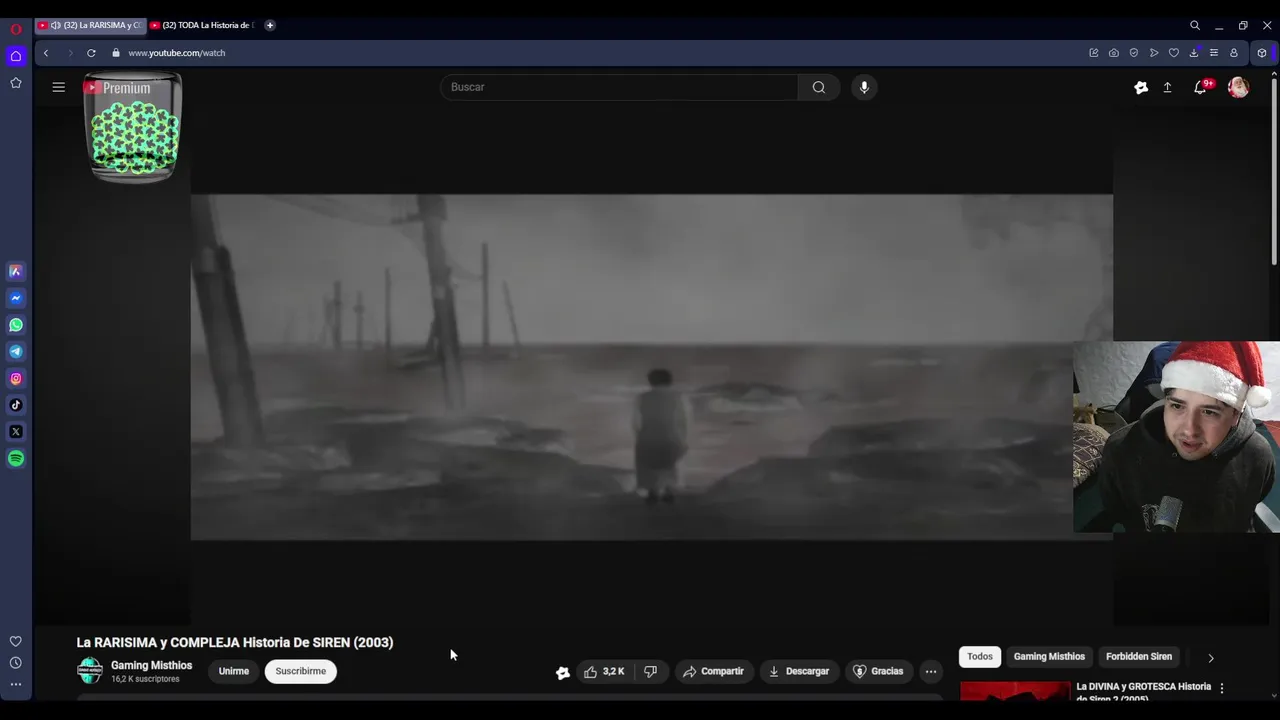1280x720 pixels.
Task: Open the YouTube guide hamburger menu
Action: 59,87
